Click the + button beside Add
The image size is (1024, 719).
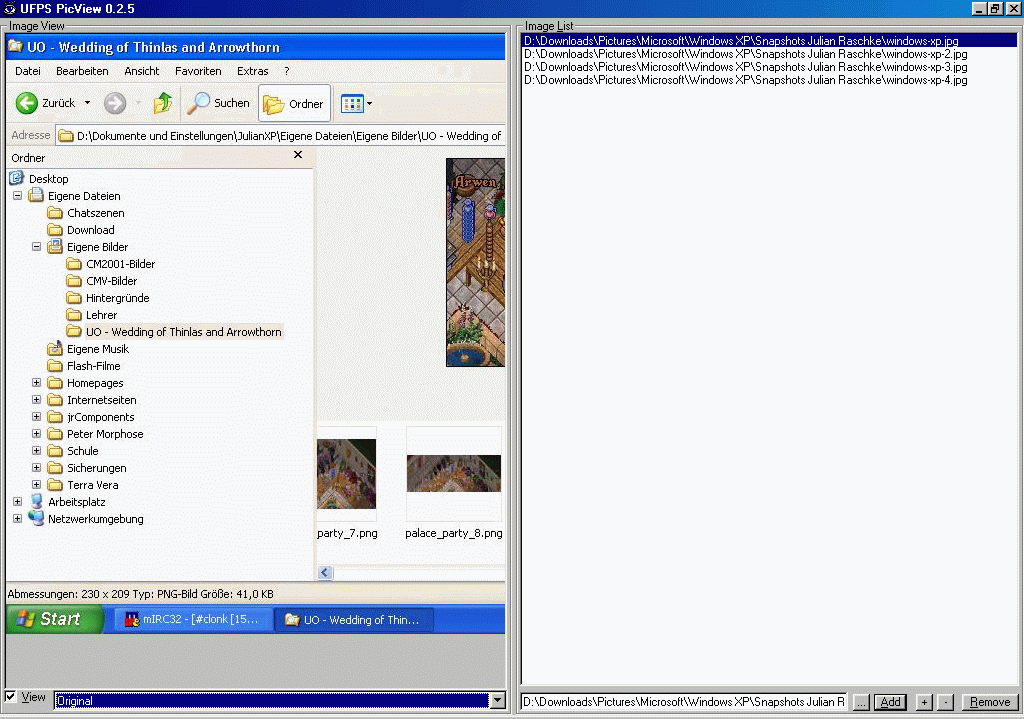(924, 702)
